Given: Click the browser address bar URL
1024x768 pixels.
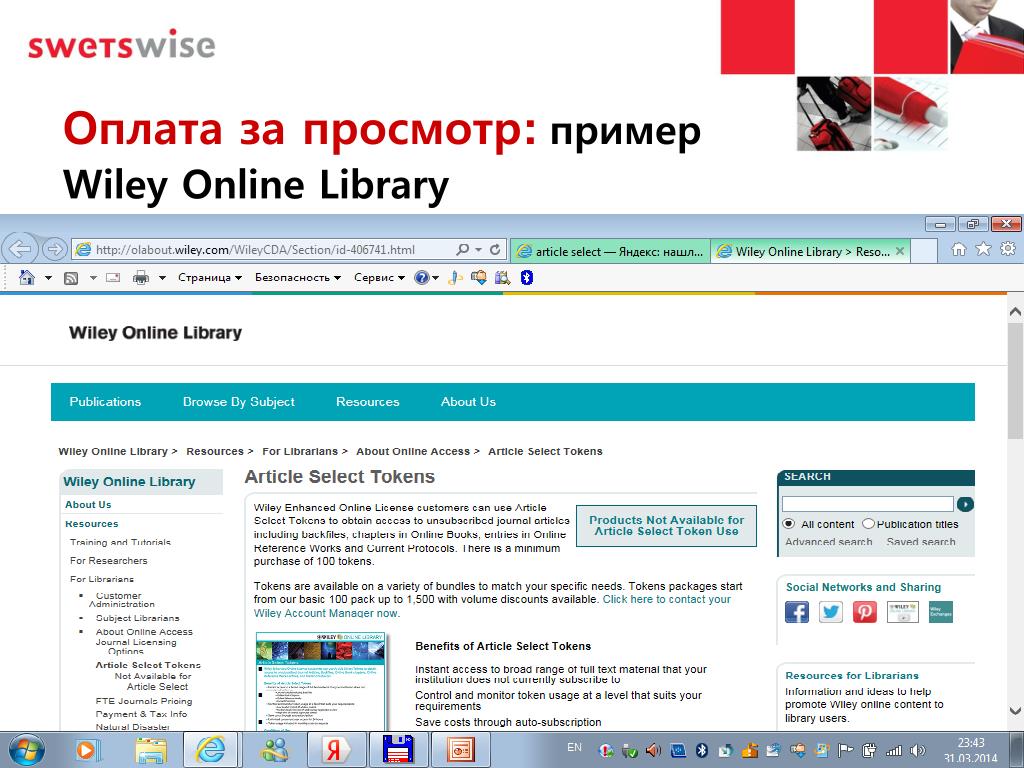Looking at the screenshot, I should point(255,249).
